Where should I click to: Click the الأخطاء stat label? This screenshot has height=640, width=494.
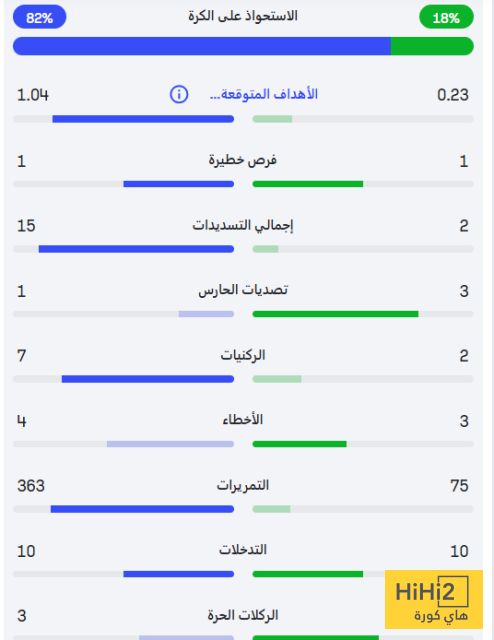[243, 420]
